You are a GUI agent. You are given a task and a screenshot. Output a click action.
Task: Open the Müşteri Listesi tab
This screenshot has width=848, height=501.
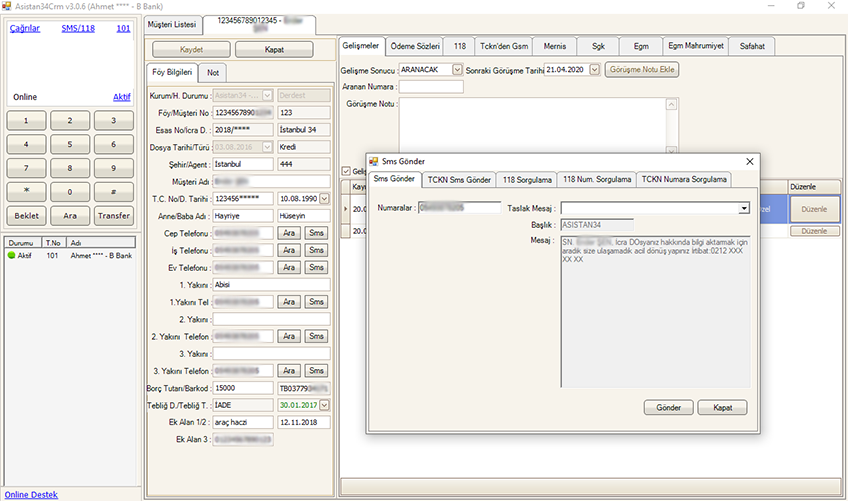172,25
